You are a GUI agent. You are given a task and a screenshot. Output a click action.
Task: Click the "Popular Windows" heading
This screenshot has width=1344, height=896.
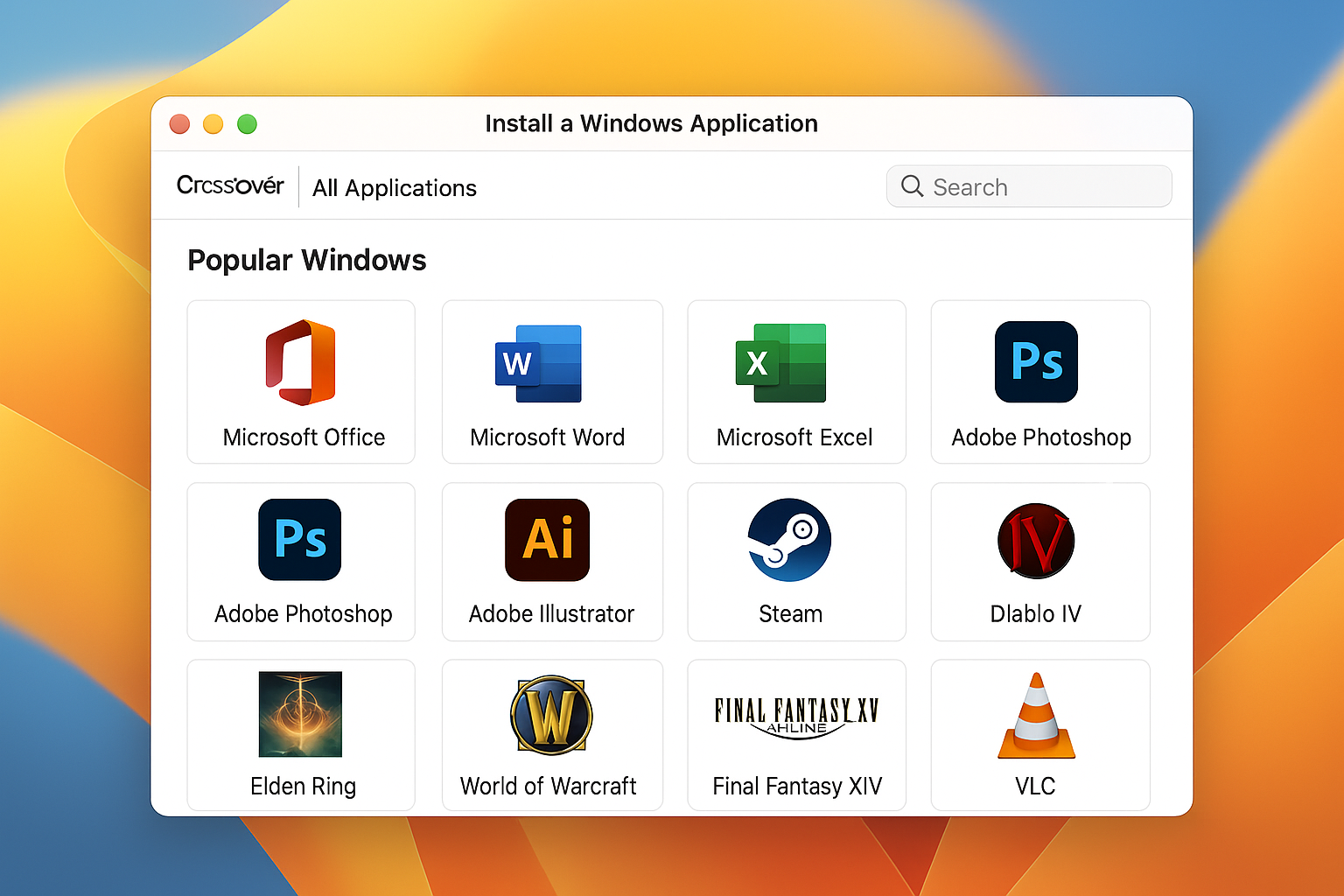(x=307, y=260)
